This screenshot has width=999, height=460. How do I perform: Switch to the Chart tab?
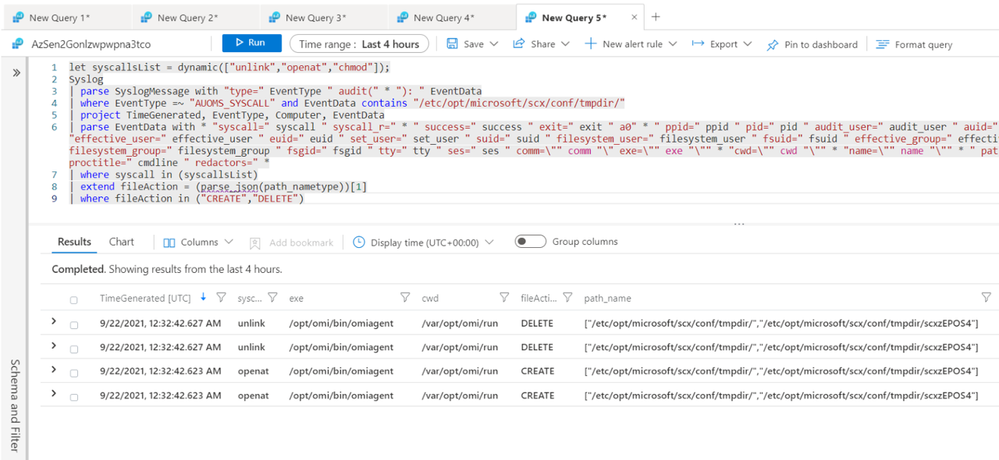point(121,241)
